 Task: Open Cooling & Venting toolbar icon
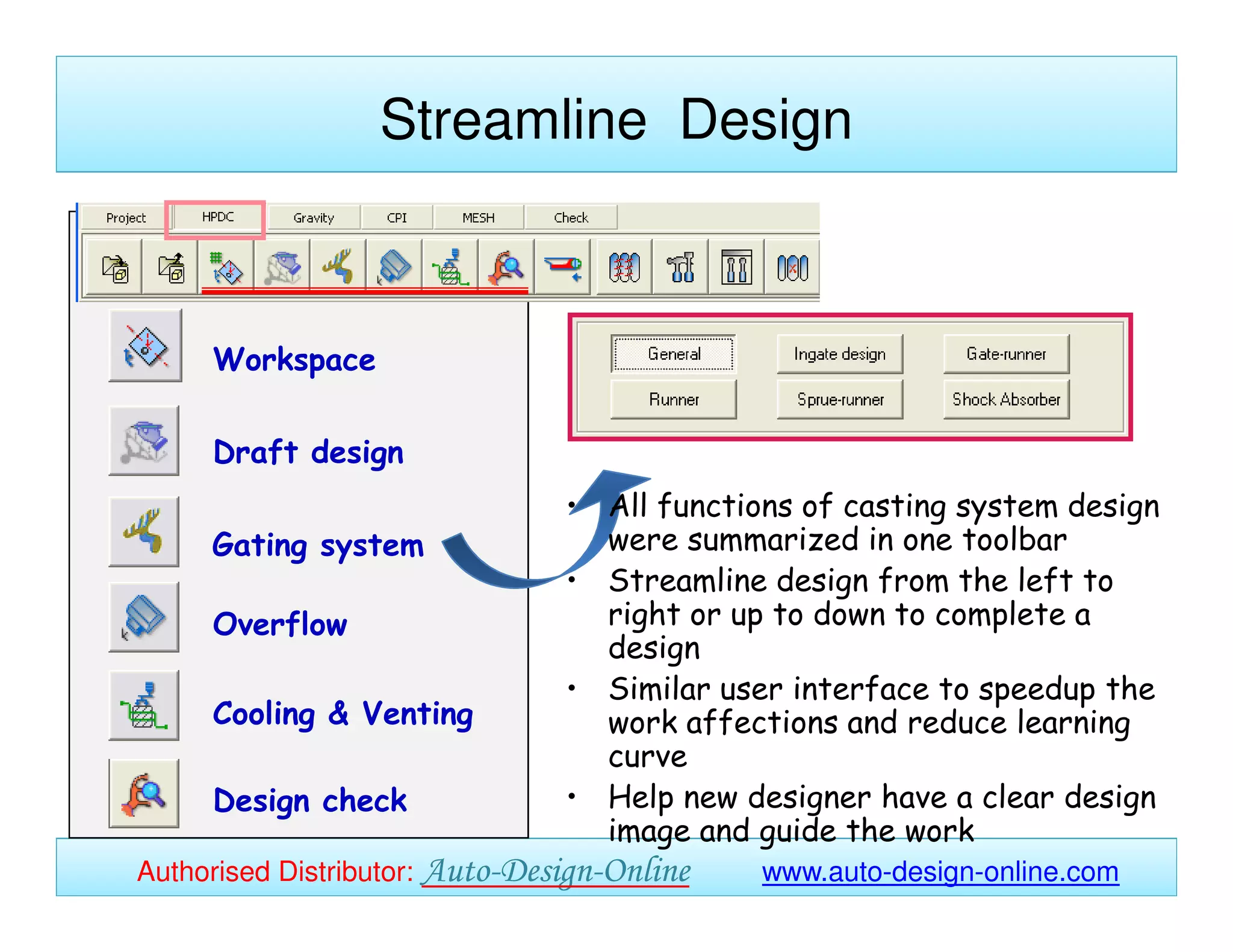coord(450,268)
